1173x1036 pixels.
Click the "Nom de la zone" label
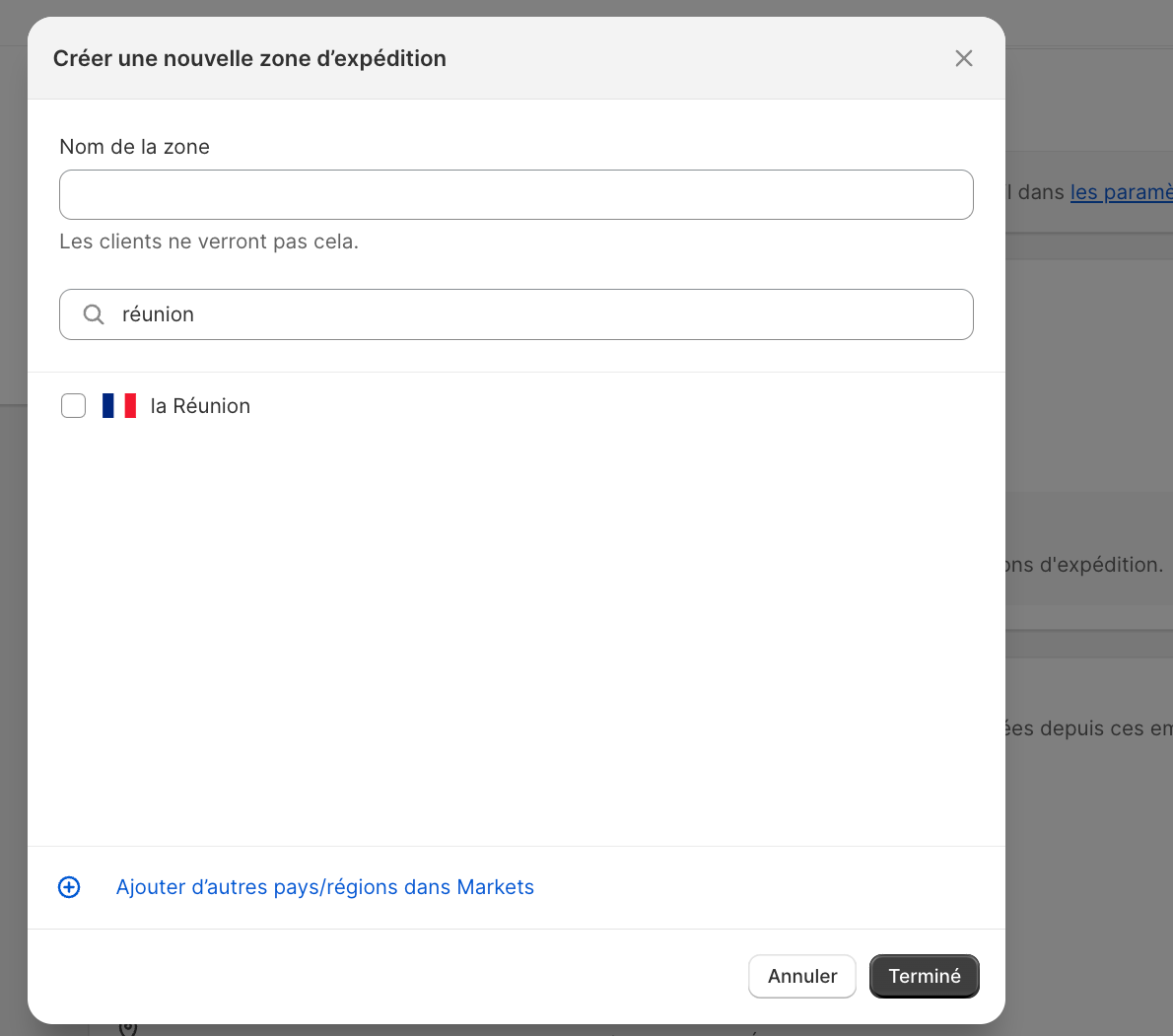point(134,147)
